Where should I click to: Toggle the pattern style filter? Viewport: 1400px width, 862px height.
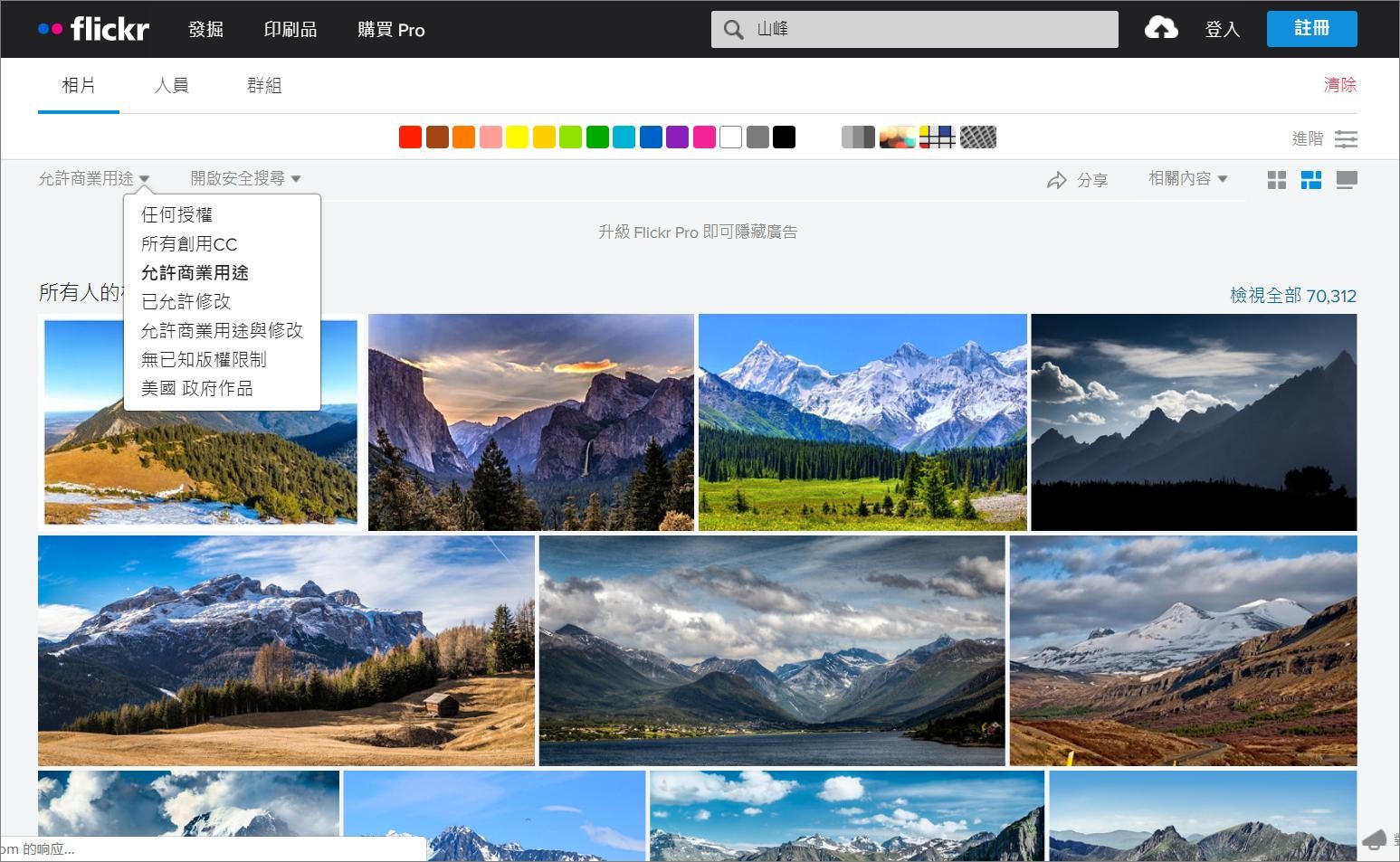click(977, 137)
